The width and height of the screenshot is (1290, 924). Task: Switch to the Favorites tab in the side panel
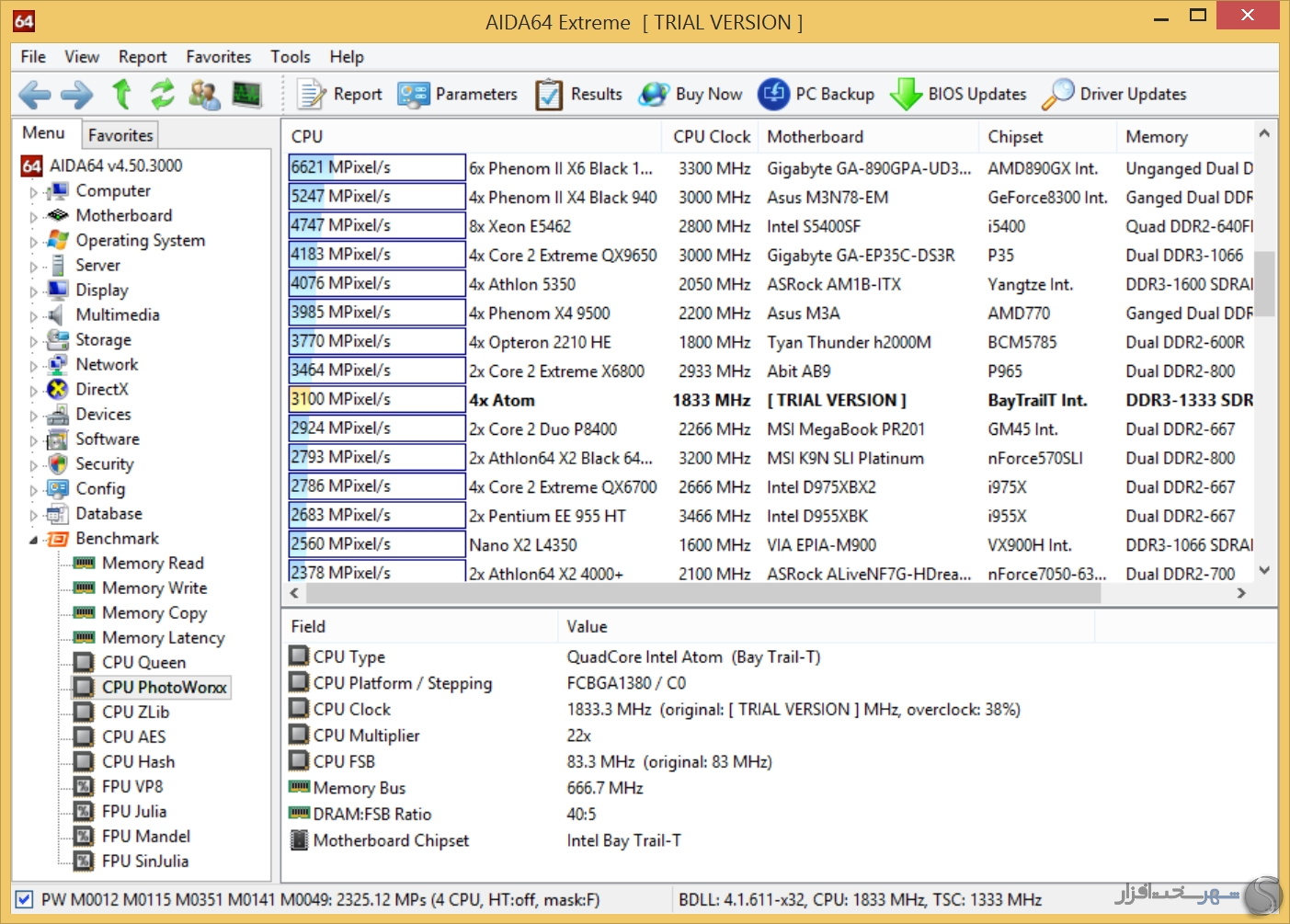pyautogui.click(x=120, y=135)
